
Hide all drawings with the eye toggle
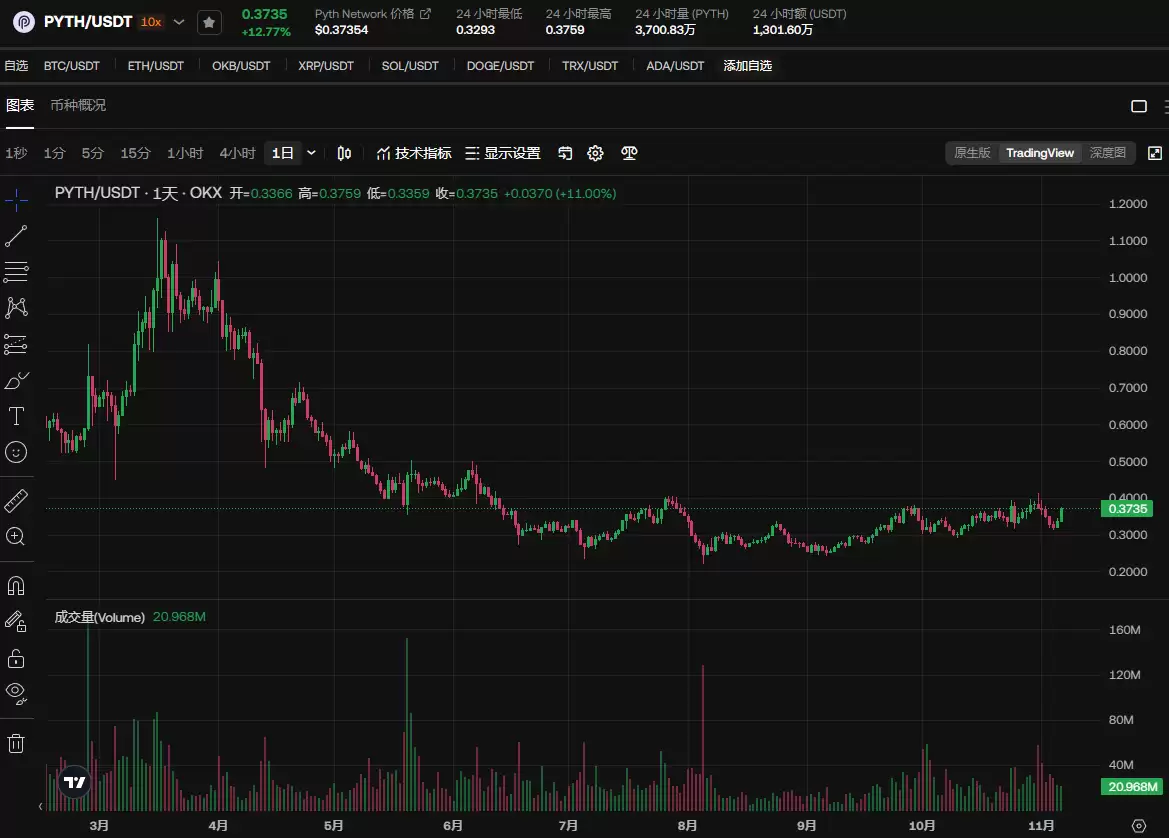coord(16,693)
